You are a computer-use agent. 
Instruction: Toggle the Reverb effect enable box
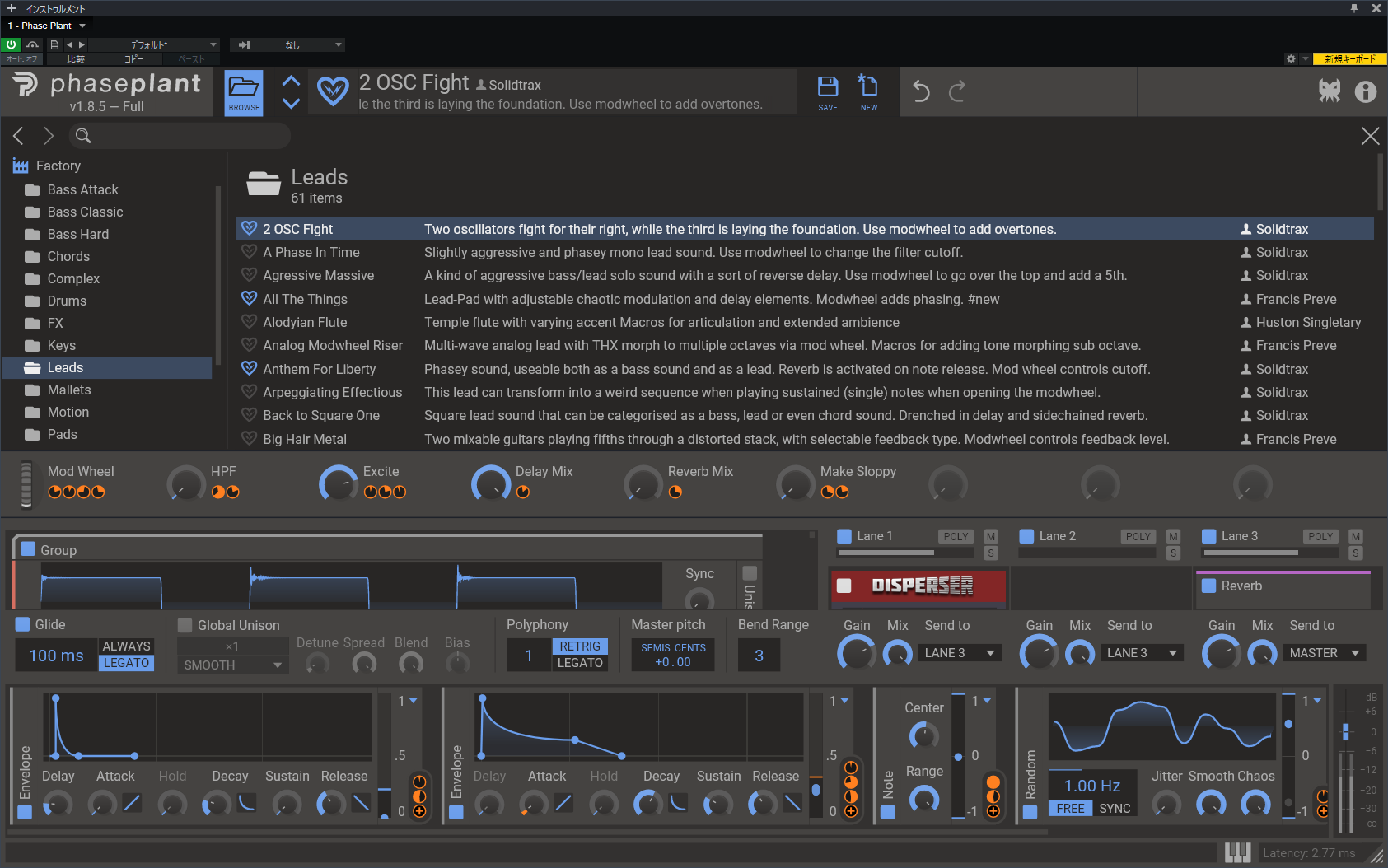coord(1209,586)
